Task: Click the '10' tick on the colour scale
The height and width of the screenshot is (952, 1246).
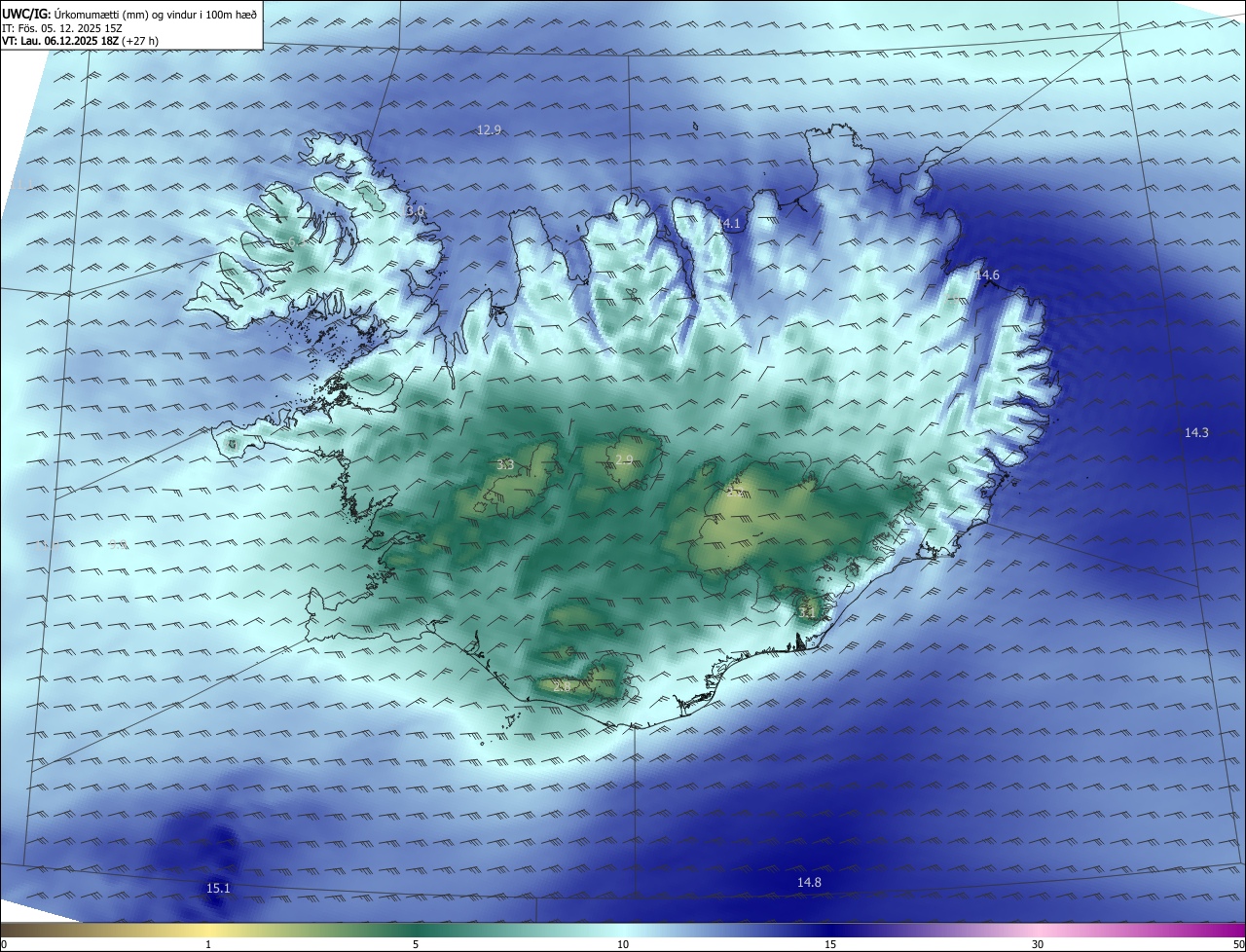Action: click(x=623, y=945)
